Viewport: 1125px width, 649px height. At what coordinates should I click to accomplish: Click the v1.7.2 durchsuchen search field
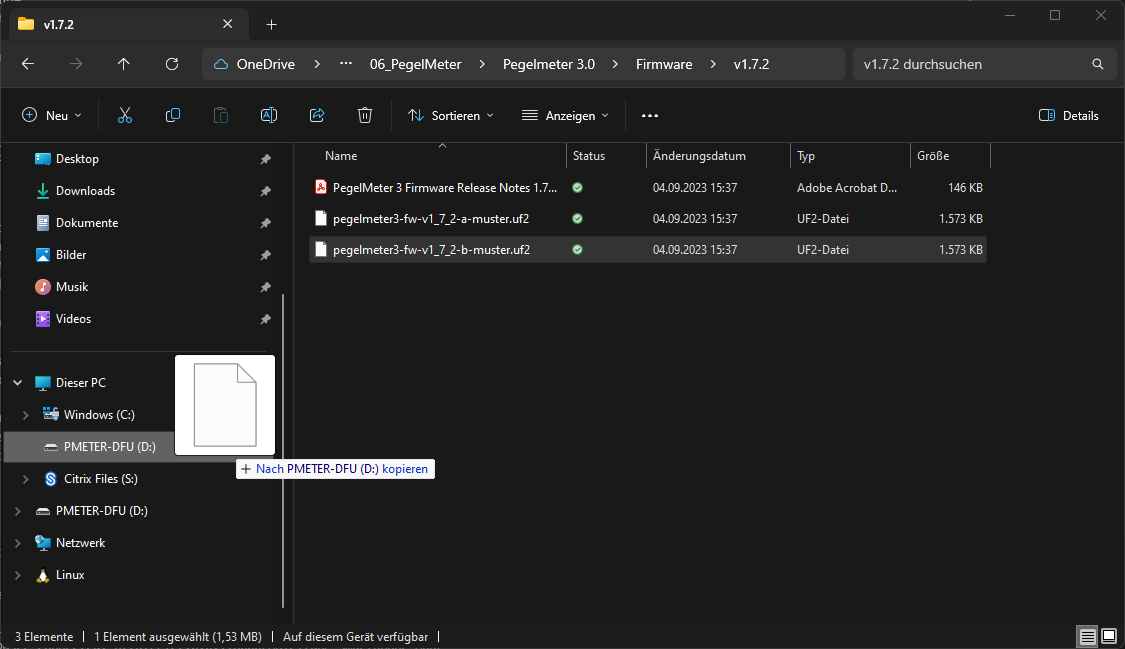coord(970,64)
